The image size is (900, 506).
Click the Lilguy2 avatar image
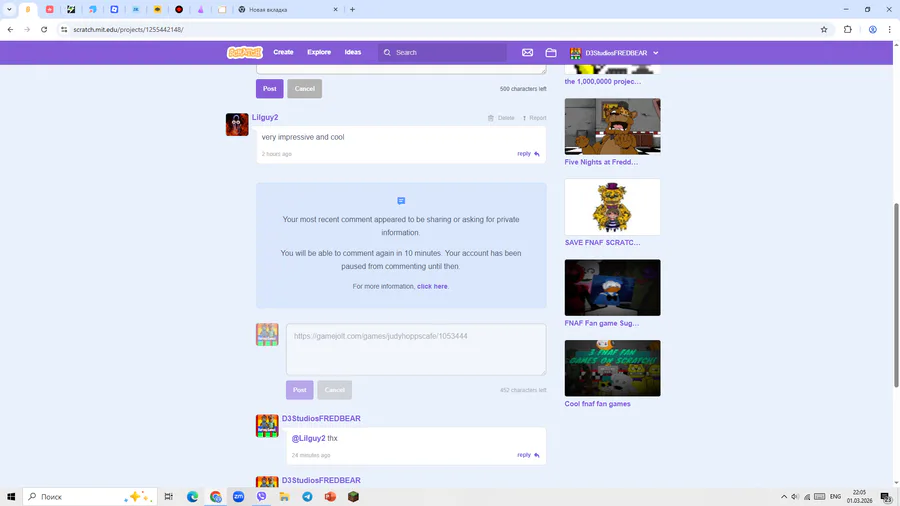pyautogui.click(x=237, y=124)
